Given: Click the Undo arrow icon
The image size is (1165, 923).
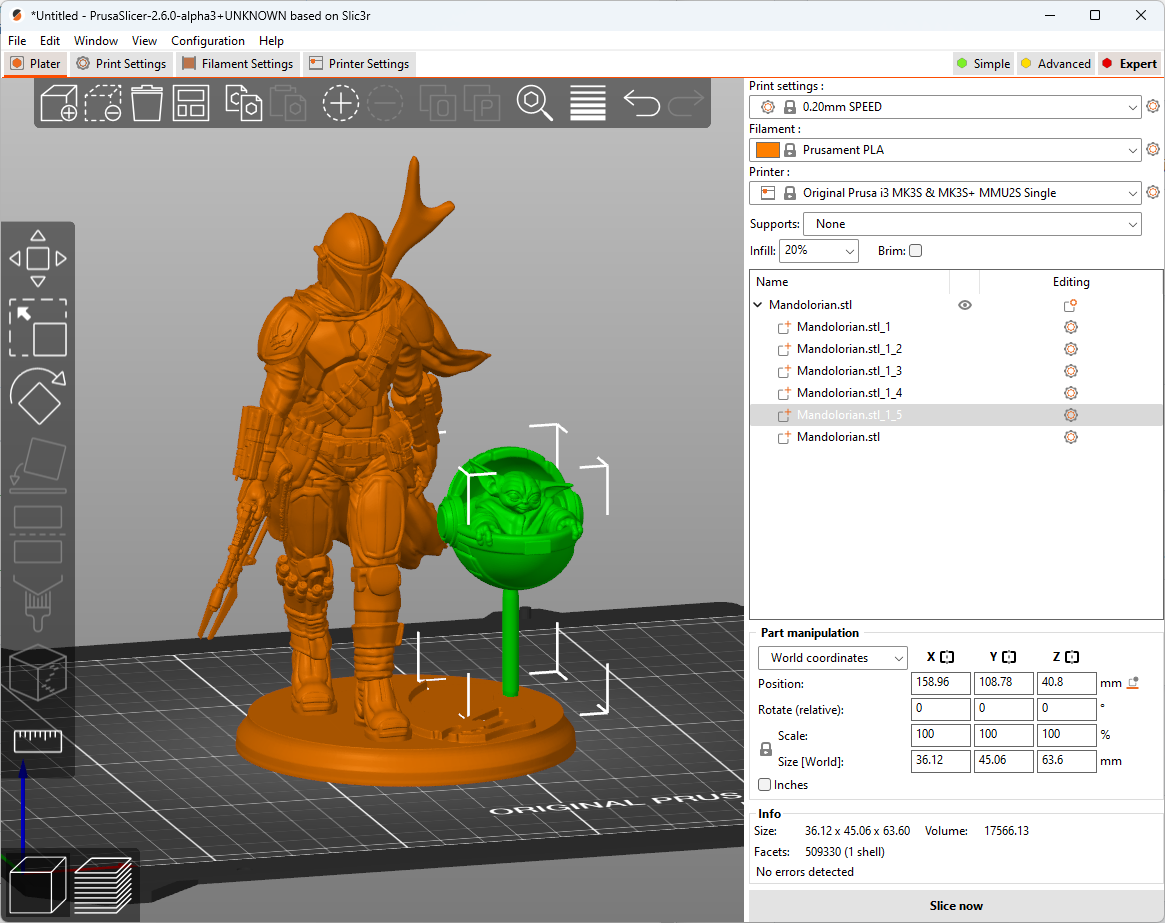Looking at the screenshot, I should click(641, 103).
